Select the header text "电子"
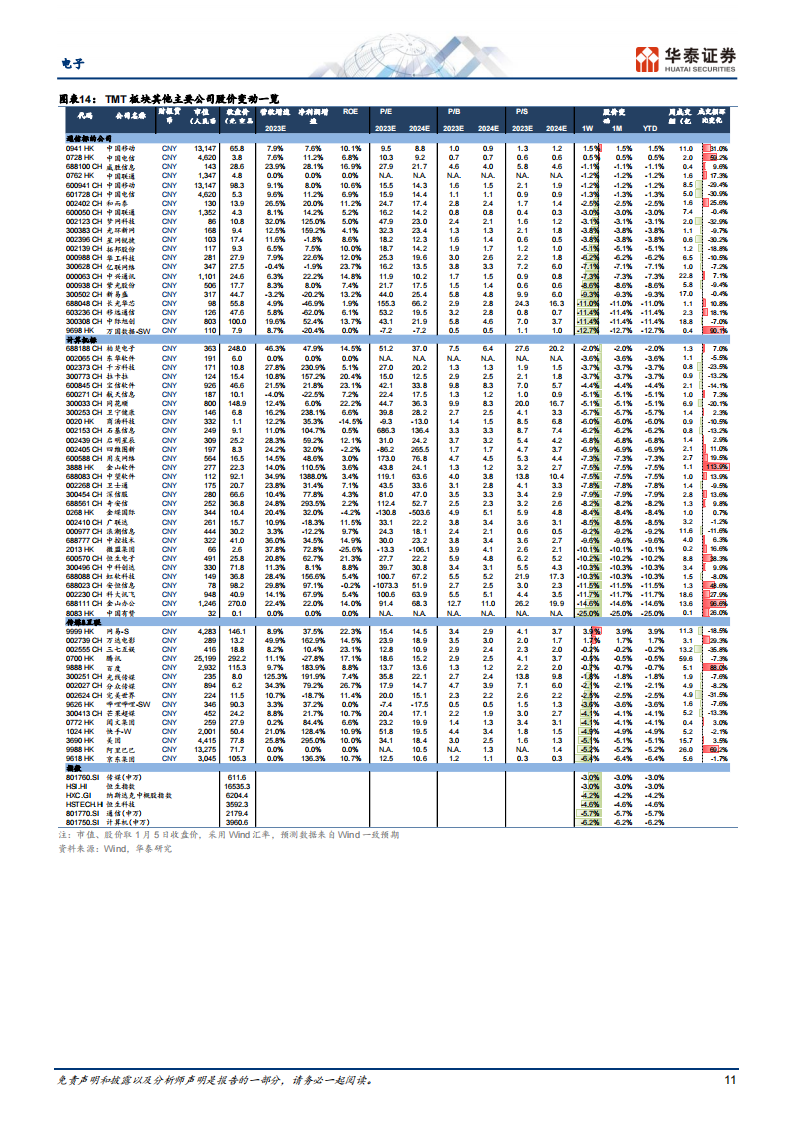 click(72, 64)
